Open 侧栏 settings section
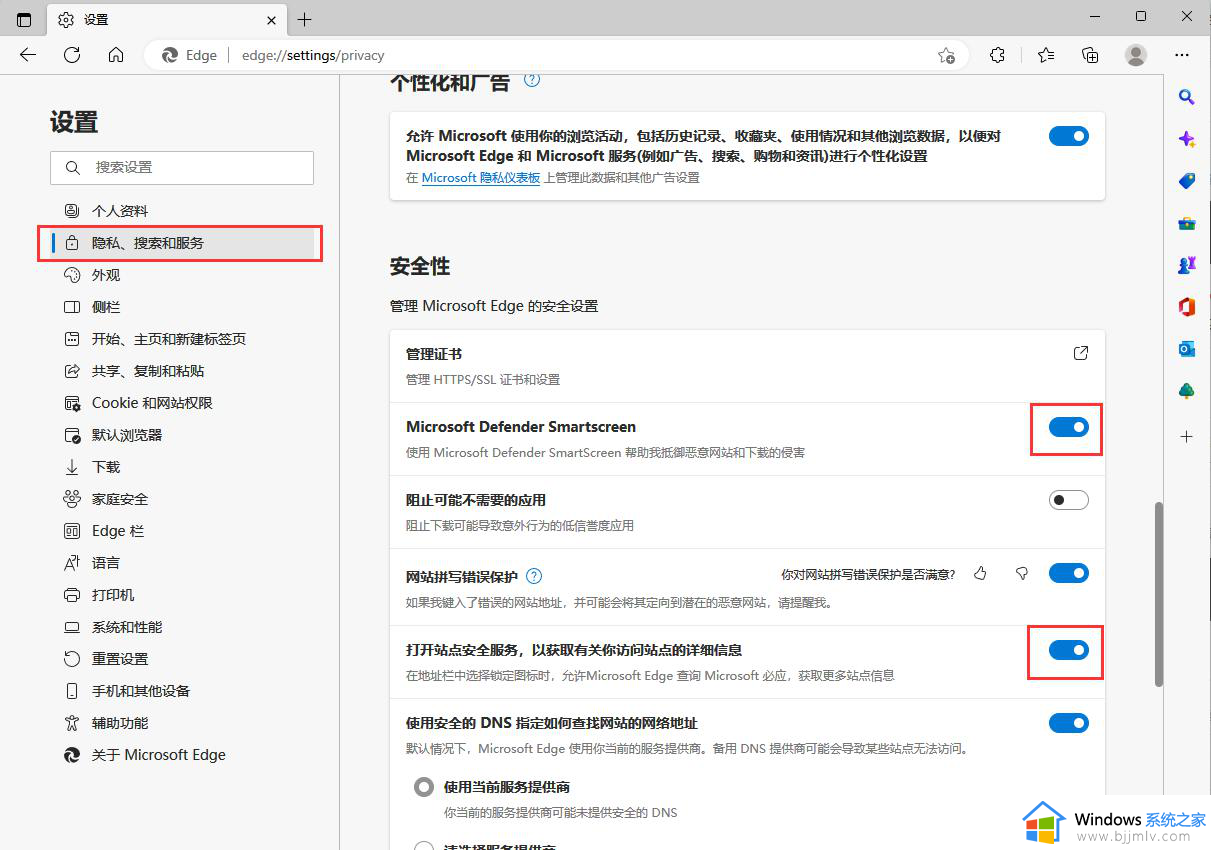Image resolution: width=1211 pixels, height=850 pixels. tap(182, 307)
